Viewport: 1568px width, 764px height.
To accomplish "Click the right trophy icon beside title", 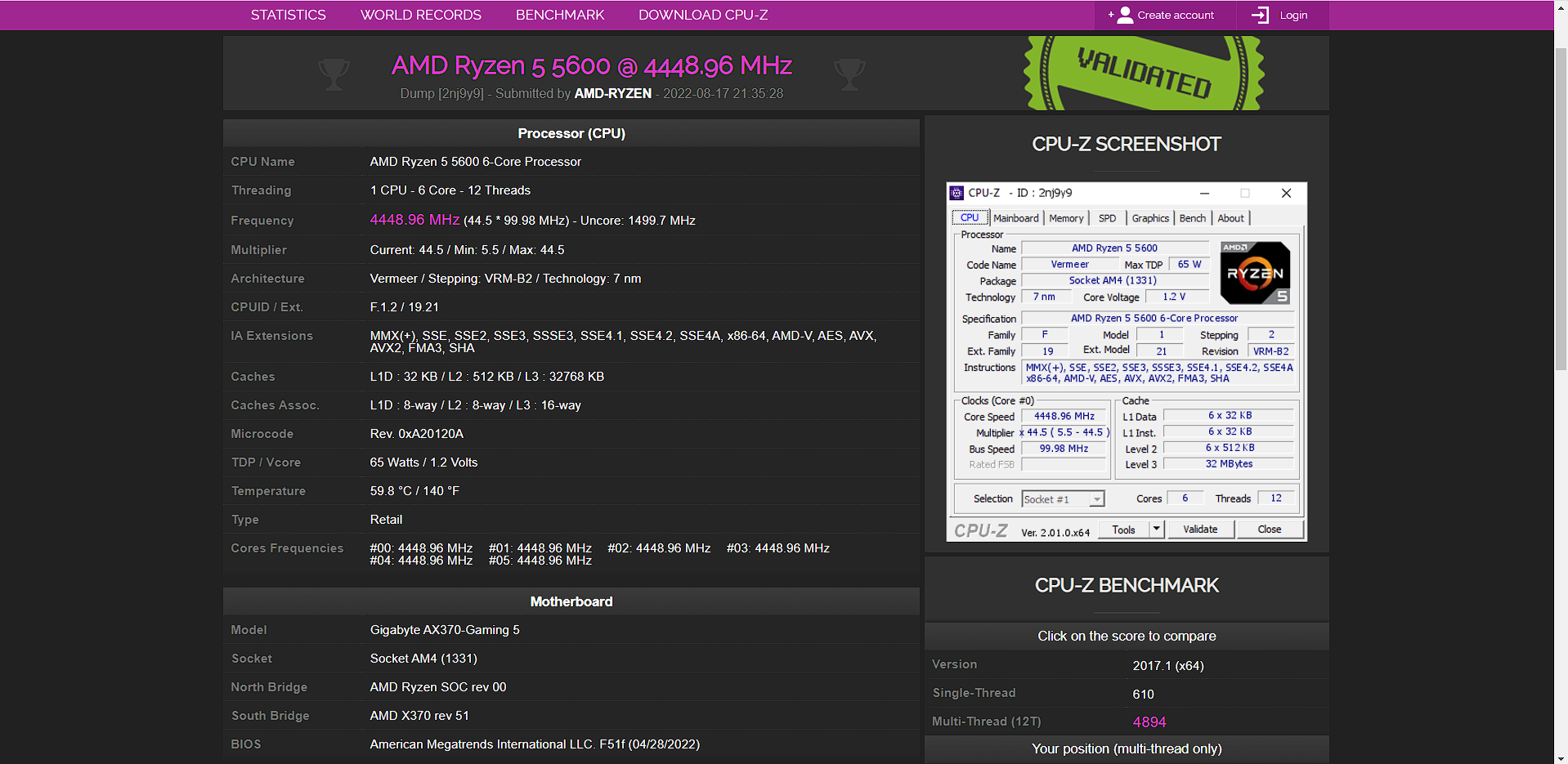I will (x=849, y=74).
